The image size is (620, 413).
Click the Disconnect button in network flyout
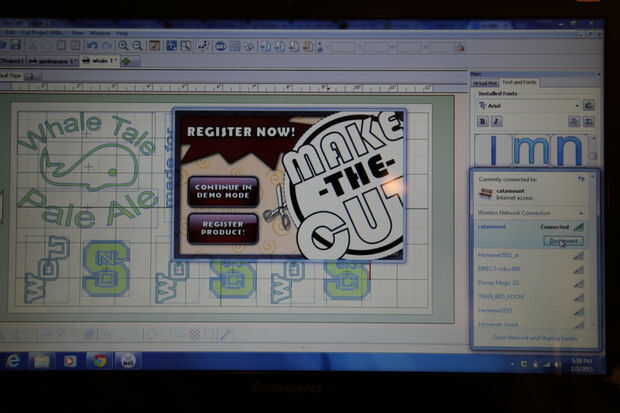[x=563, y=241]
